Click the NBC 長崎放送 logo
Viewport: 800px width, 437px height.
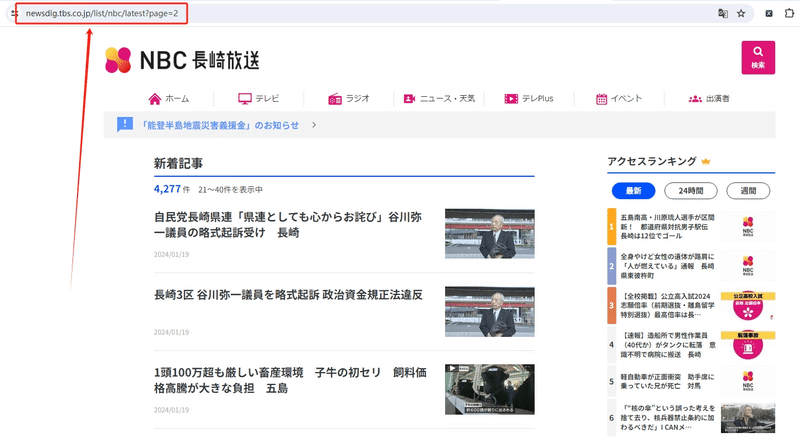pyautogui.click(x=182, y=60)
